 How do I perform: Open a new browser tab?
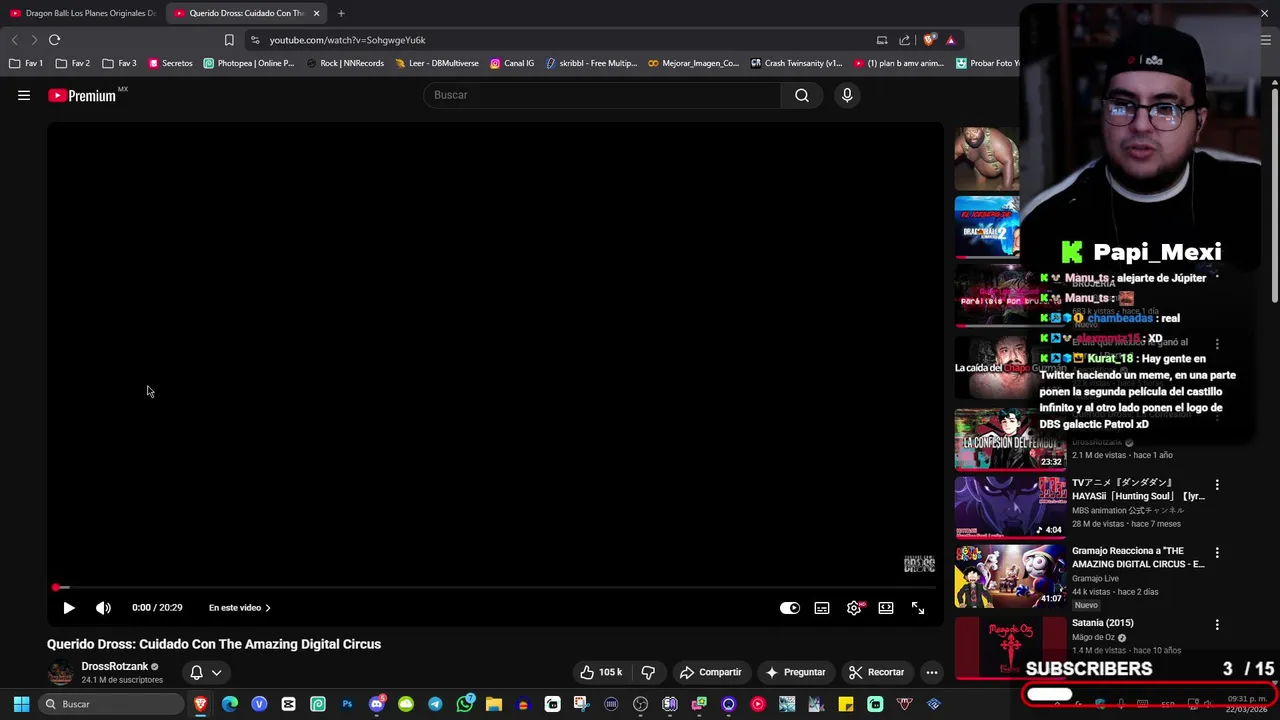coord(341,13)
